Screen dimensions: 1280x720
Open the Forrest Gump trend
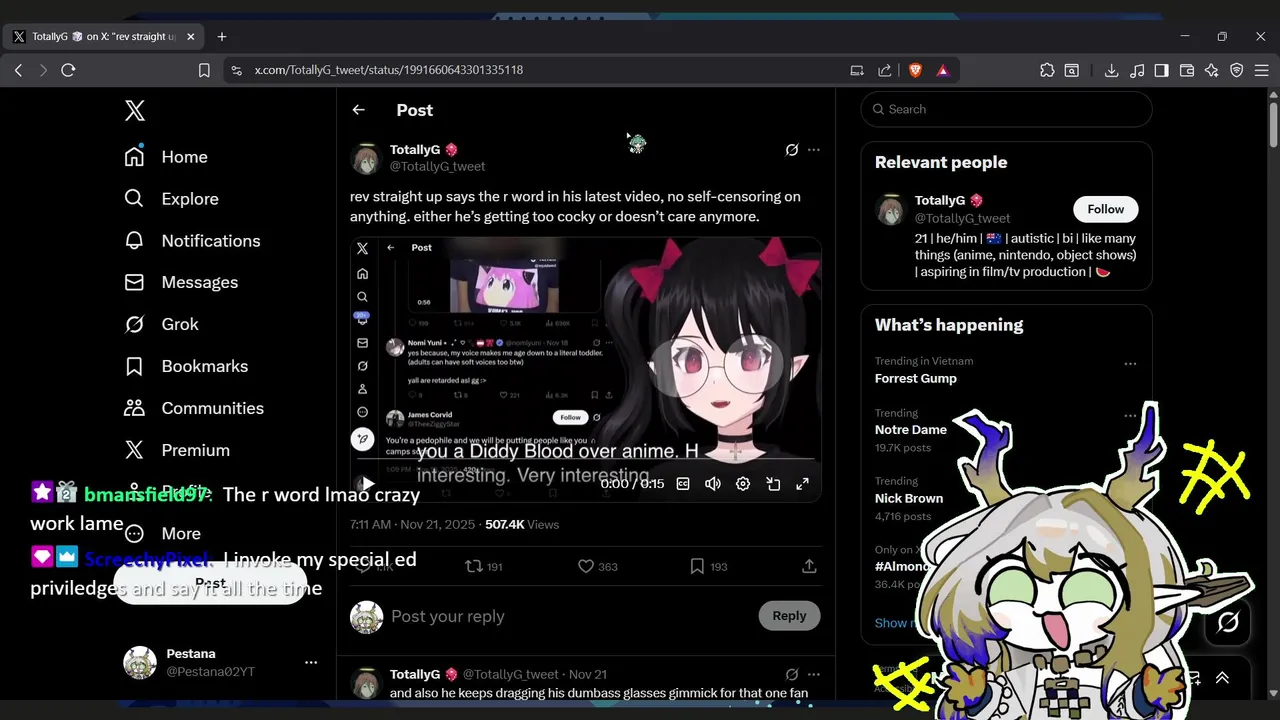(x=916, y=378)
